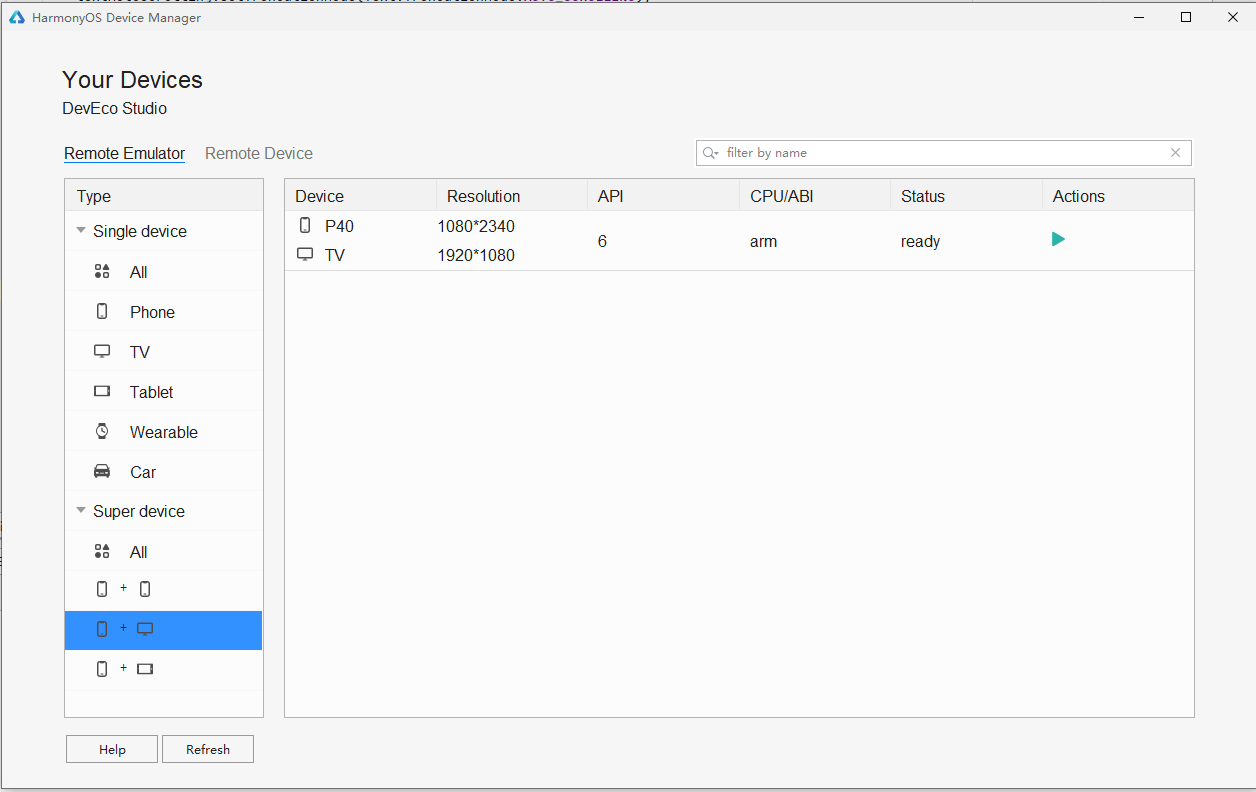1256x792 pixels.
Task: Click the 1920*1080 resolution value
Action: [x=476, y=255]
